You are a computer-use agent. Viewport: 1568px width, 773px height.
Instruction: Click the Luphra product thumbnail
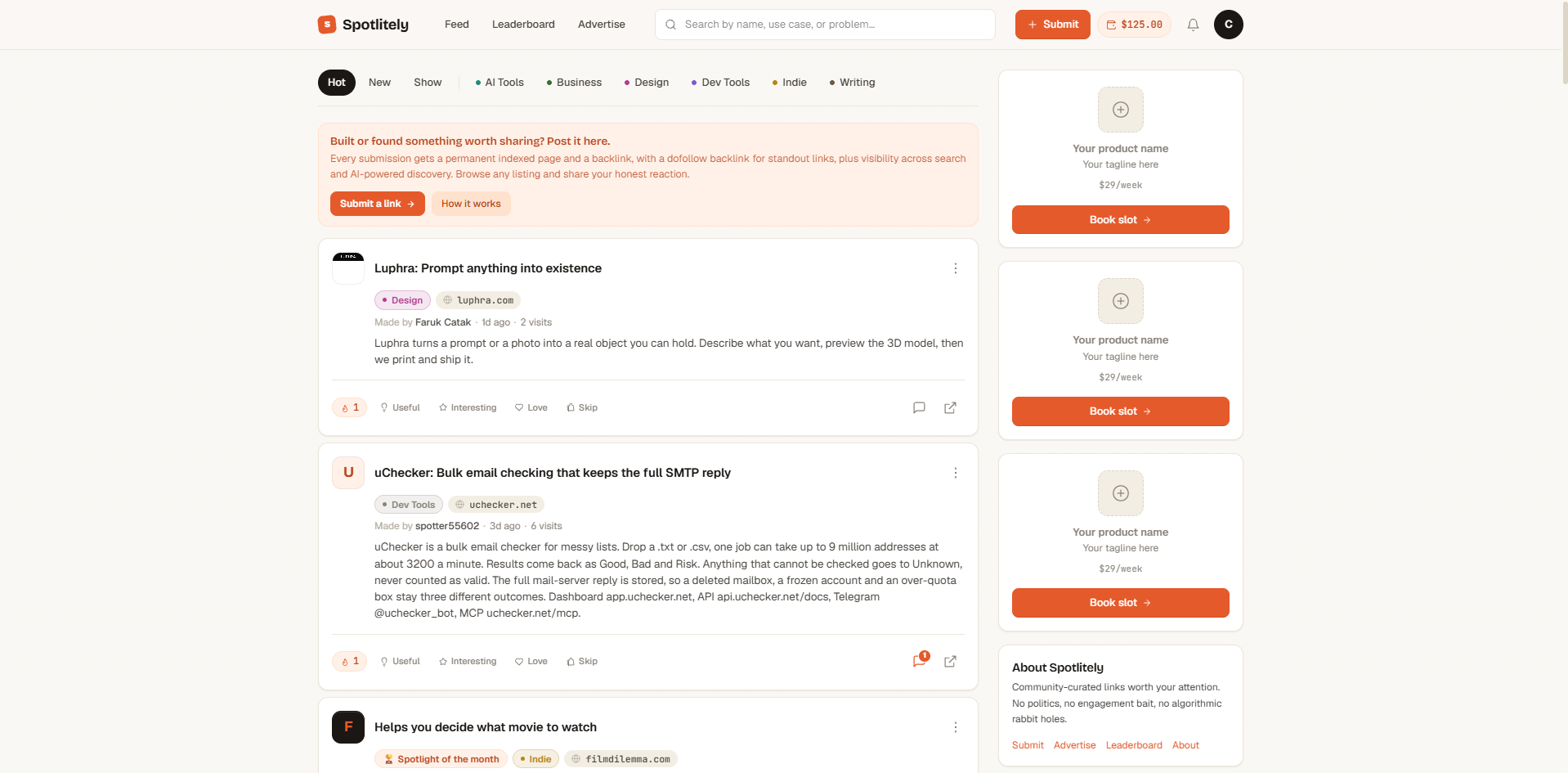click(x=348, y=268)
